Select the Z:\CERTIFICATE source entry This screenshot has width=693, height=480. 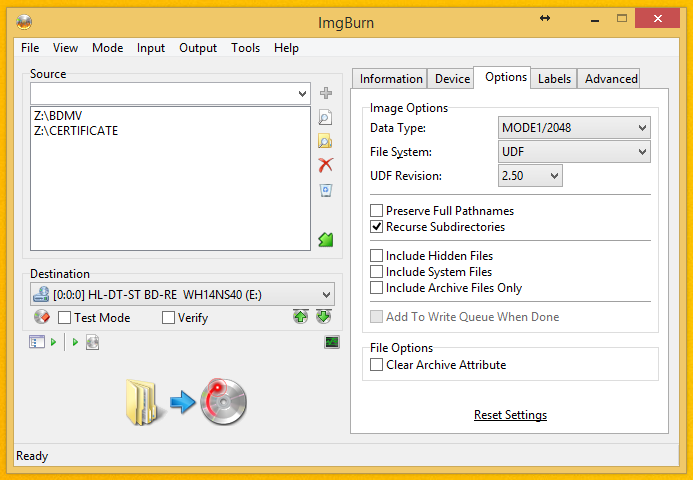(x=76, y=131)
